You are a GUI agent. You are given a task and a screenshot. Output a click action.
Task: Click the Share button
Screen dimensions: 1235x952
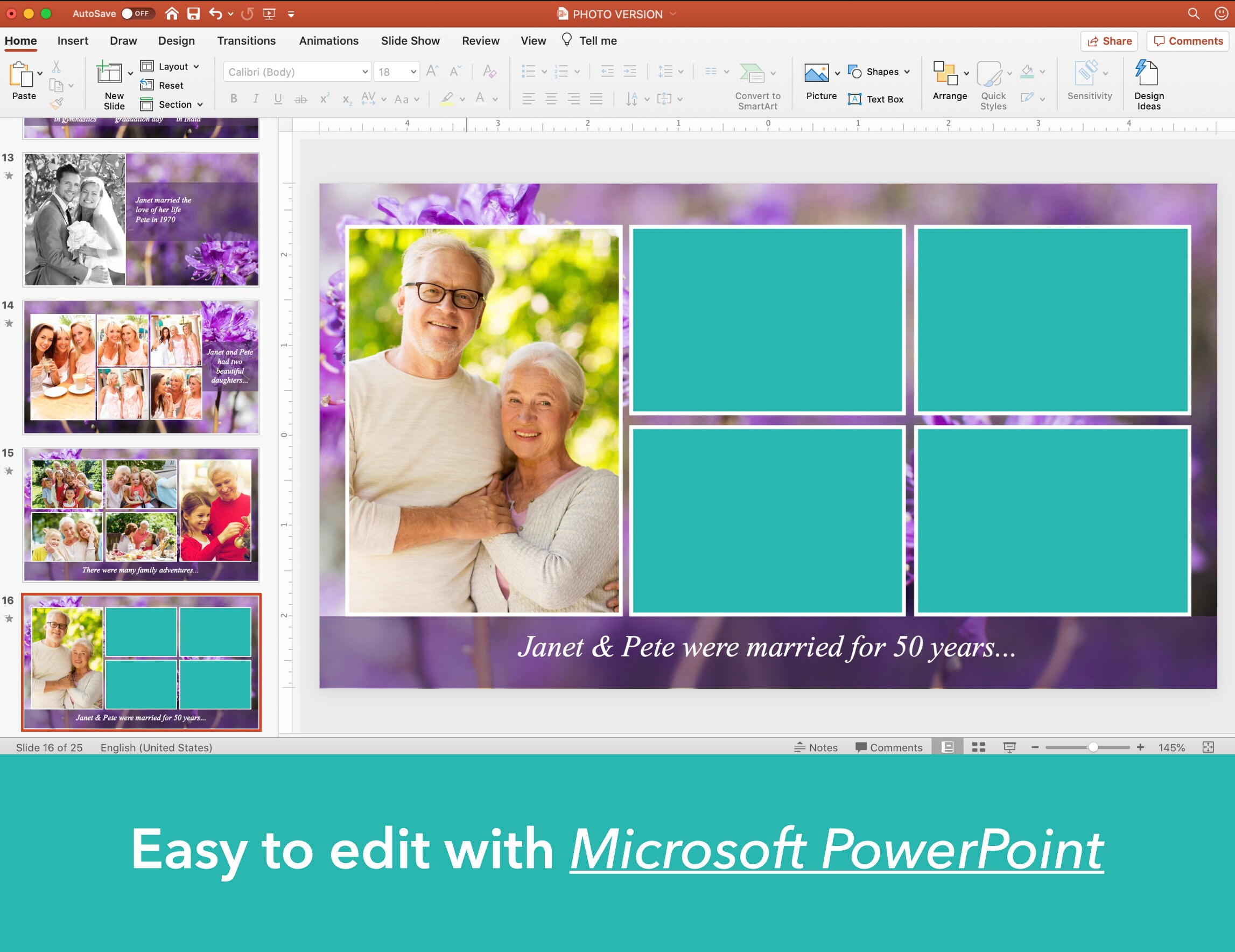click(1108, 41)
